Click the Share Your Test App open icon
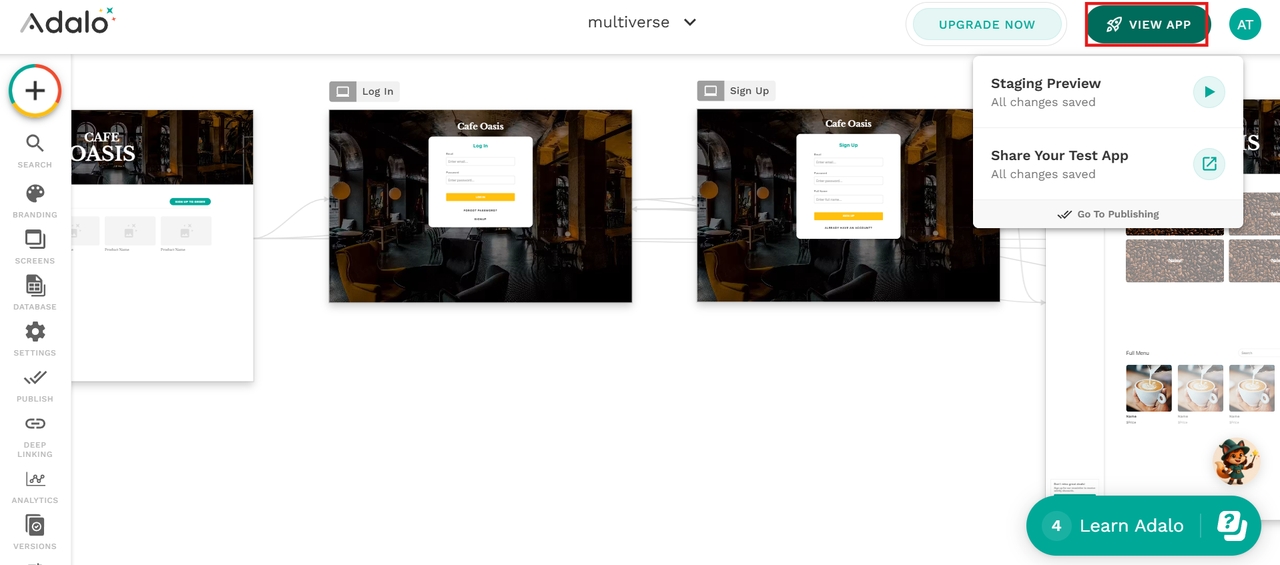Viewport: 1280px width, 565px height. (x=1209, y=164)
